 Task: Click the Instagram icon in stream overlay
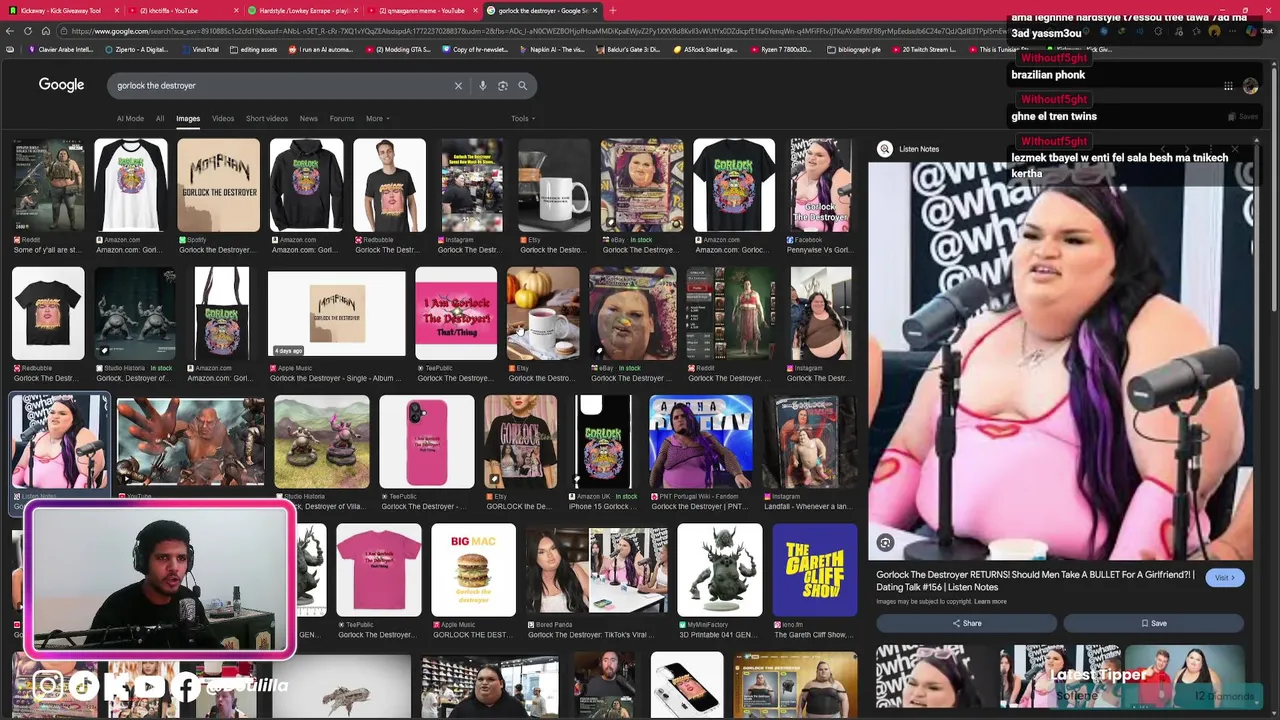tap(47, 686)
